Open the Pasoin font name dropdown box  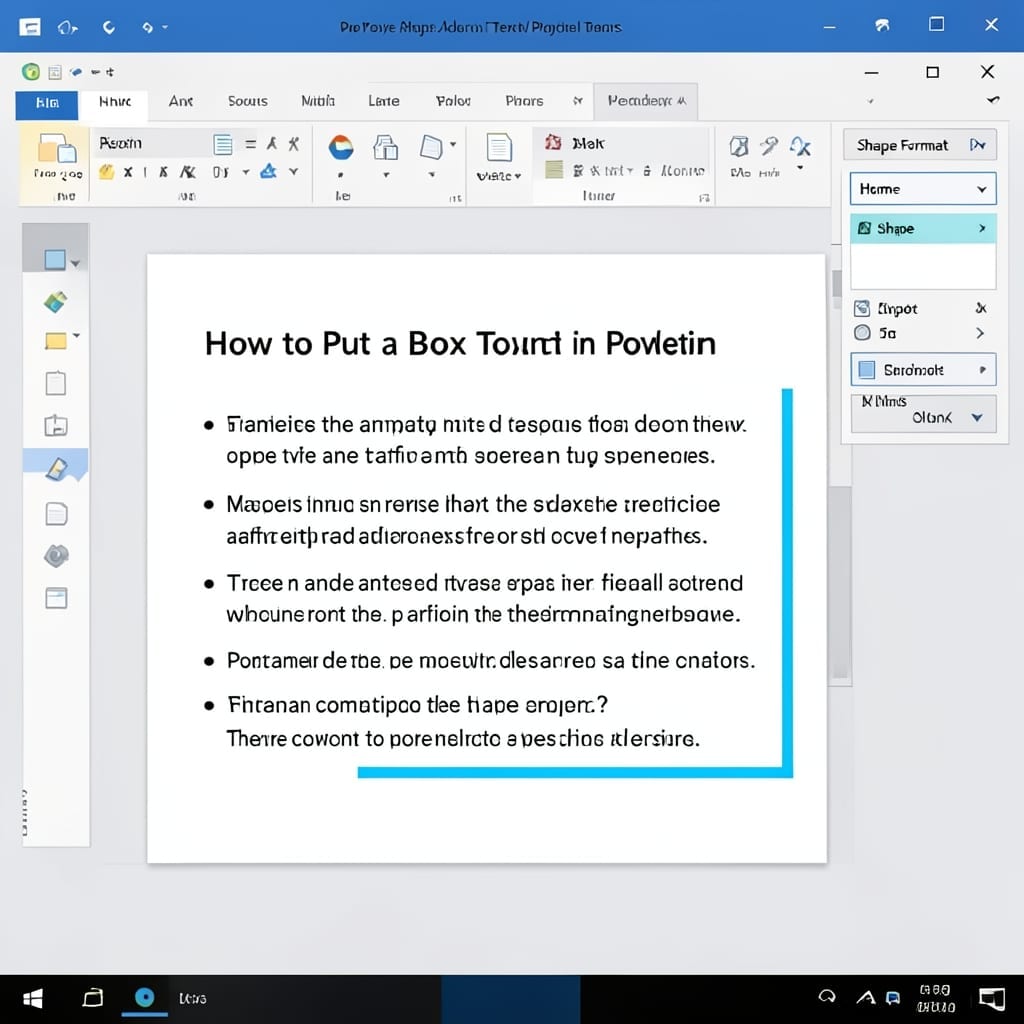tap(152, 143)
